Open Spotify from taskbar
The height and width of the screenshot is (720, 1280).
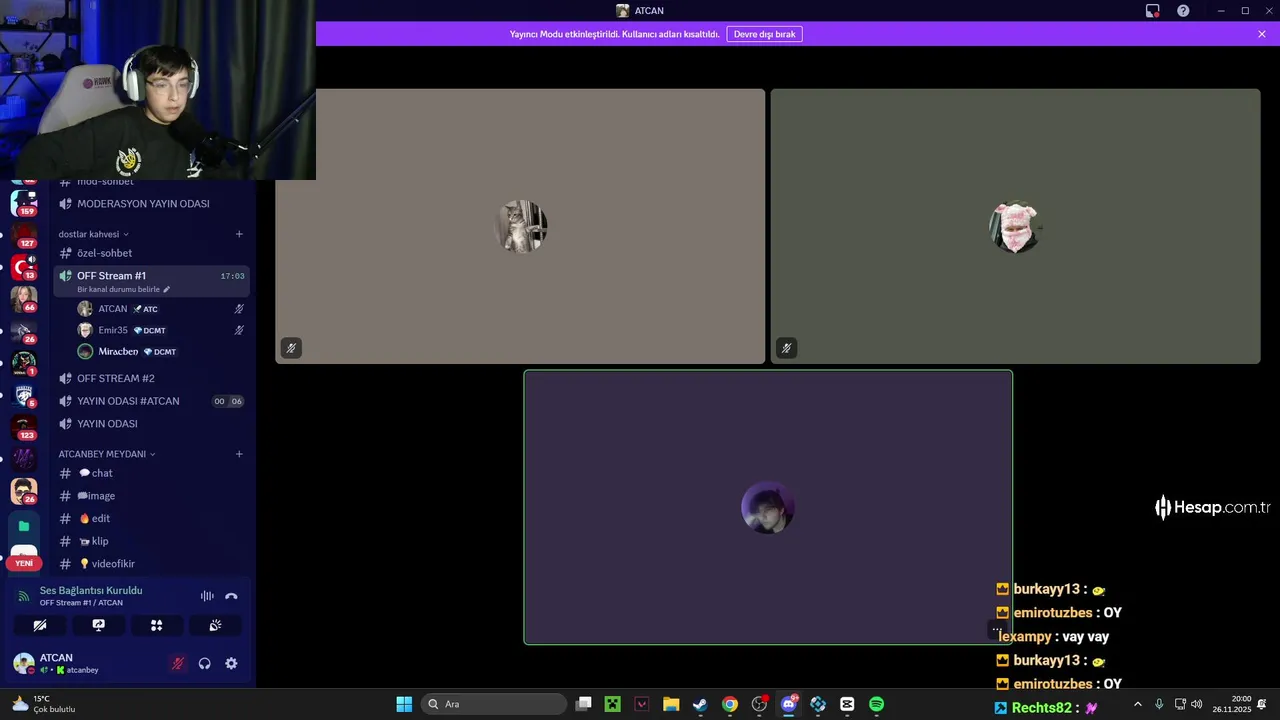pos(876,704)
